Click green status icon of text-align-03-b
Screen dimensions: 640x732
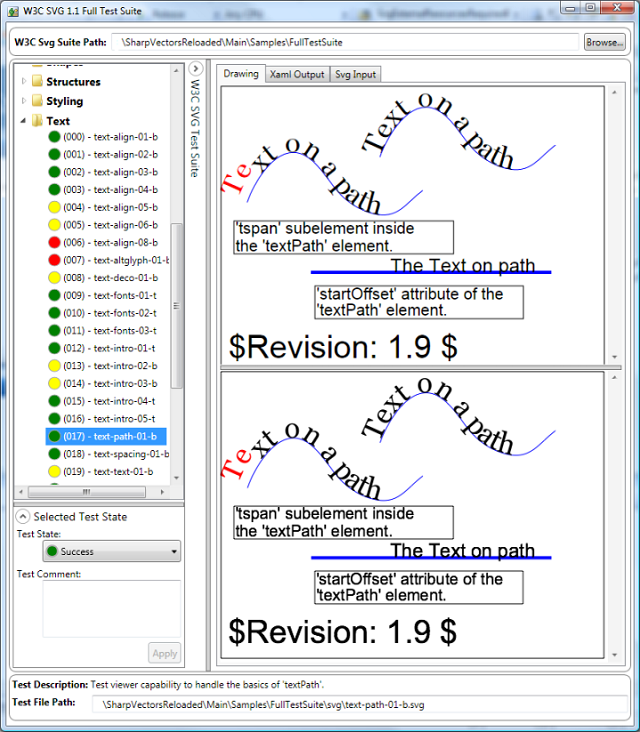pos(54,172)
